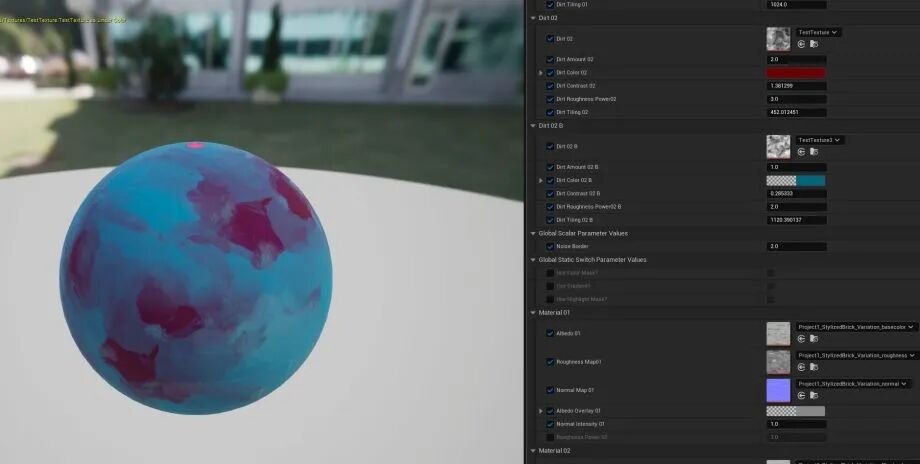Collapse the Dirt 02 B section
The width and height of the screenshot is (920, 464).
(533, 126)
